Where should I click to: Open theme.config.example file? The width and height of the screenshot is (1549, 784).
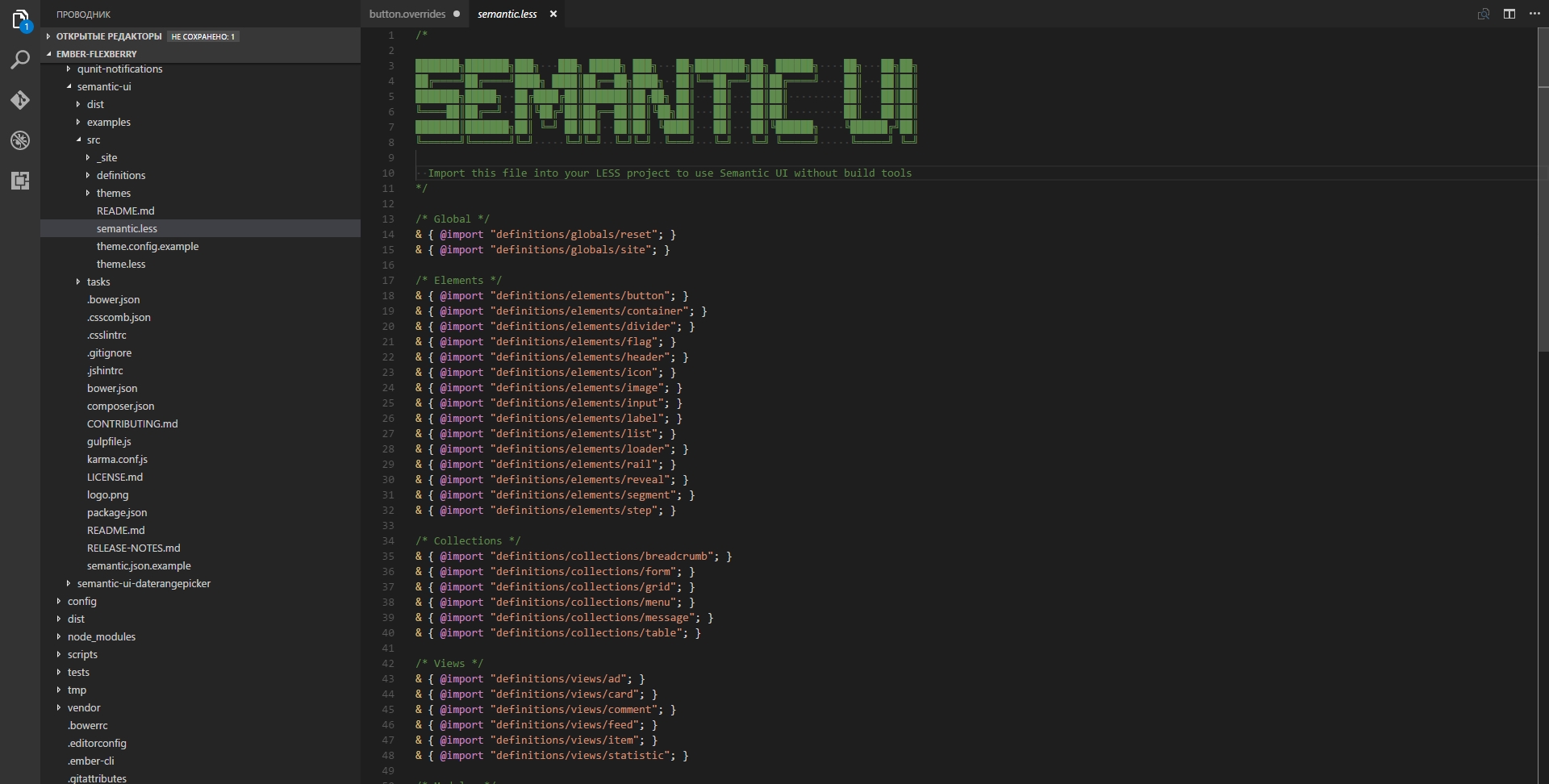(148, 246)
